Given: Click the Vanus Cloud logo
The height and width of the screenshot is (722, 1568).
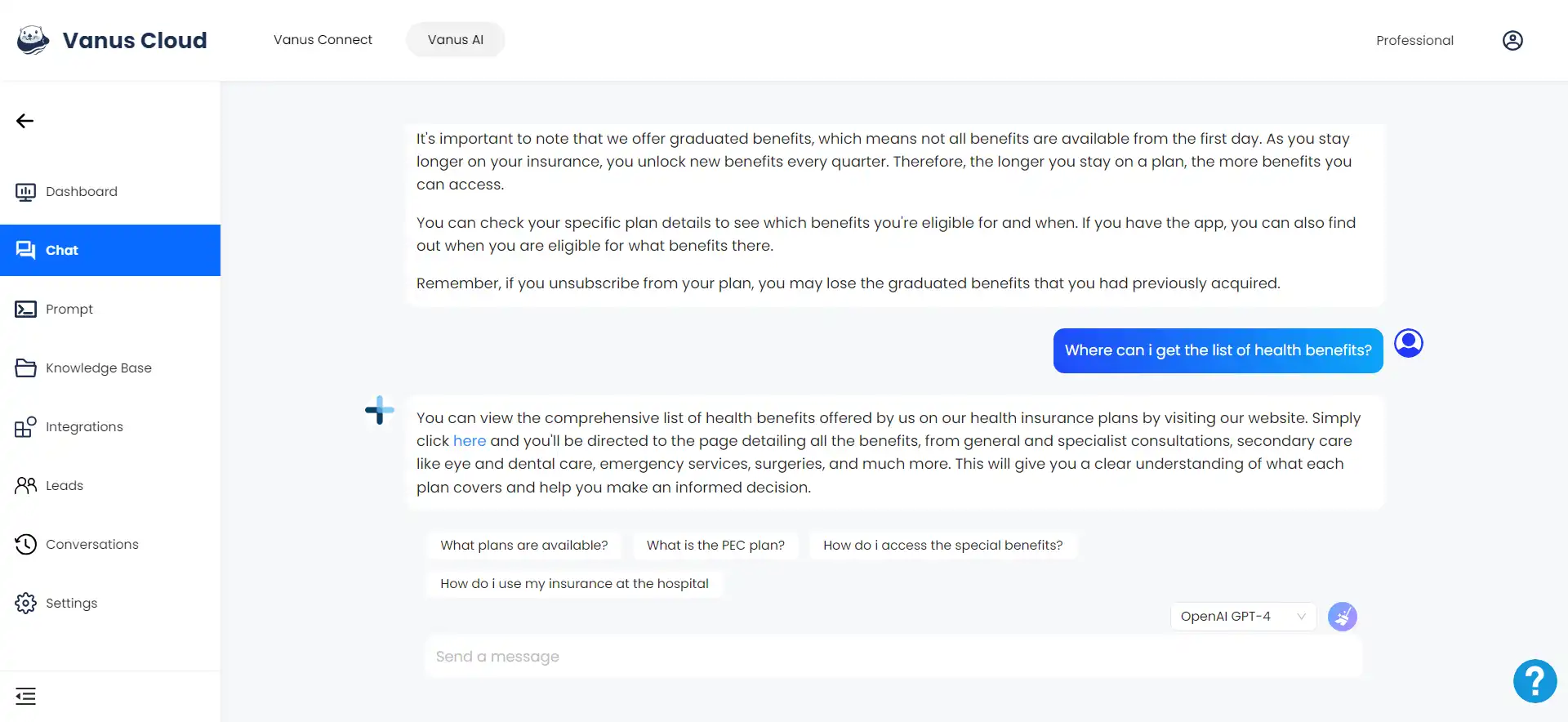Looking at the screenshot, I should point(112,40).
